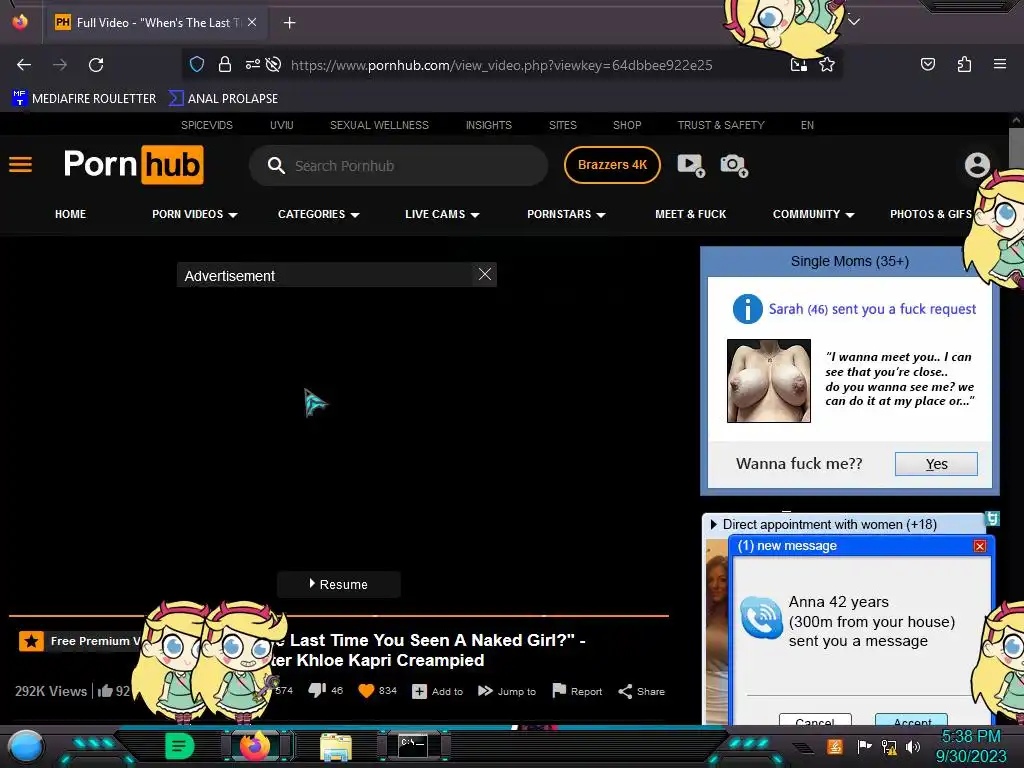1024x768 pixels.
Task: Open the tracking protection shield panel
Action: 197,64
